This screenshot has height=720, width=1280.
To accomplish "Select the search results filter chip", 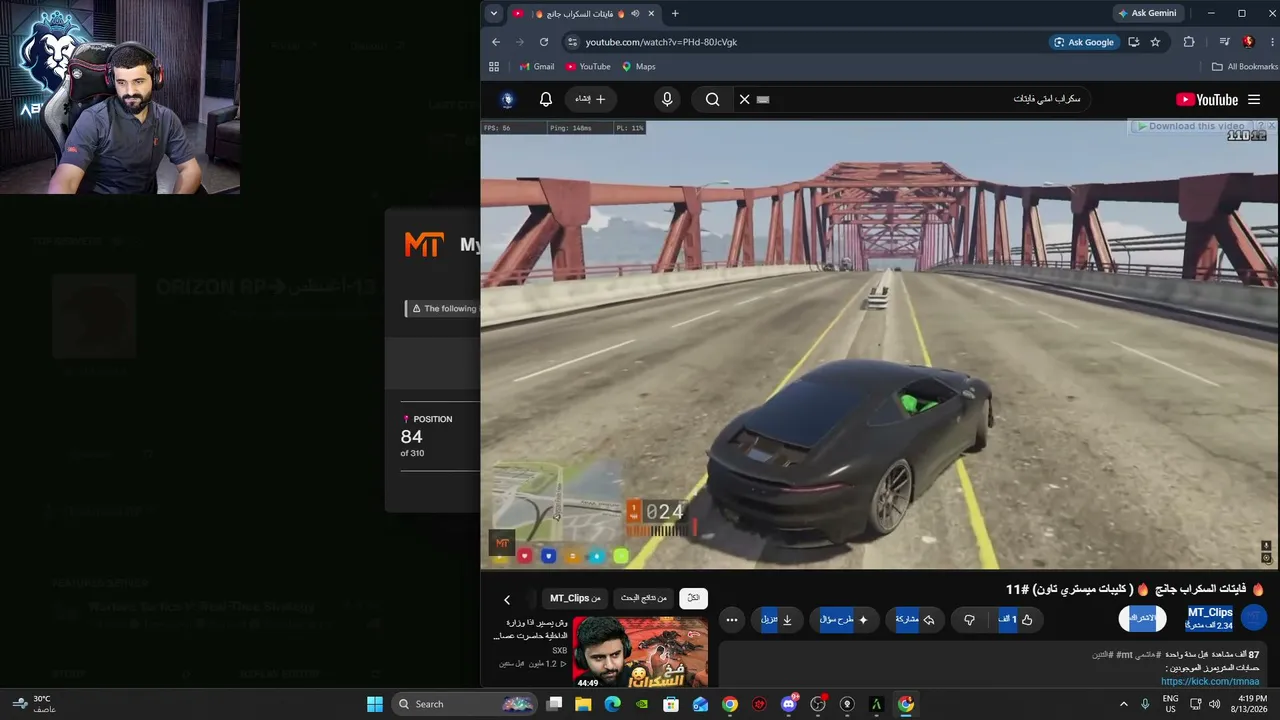I will pos(643,598).
